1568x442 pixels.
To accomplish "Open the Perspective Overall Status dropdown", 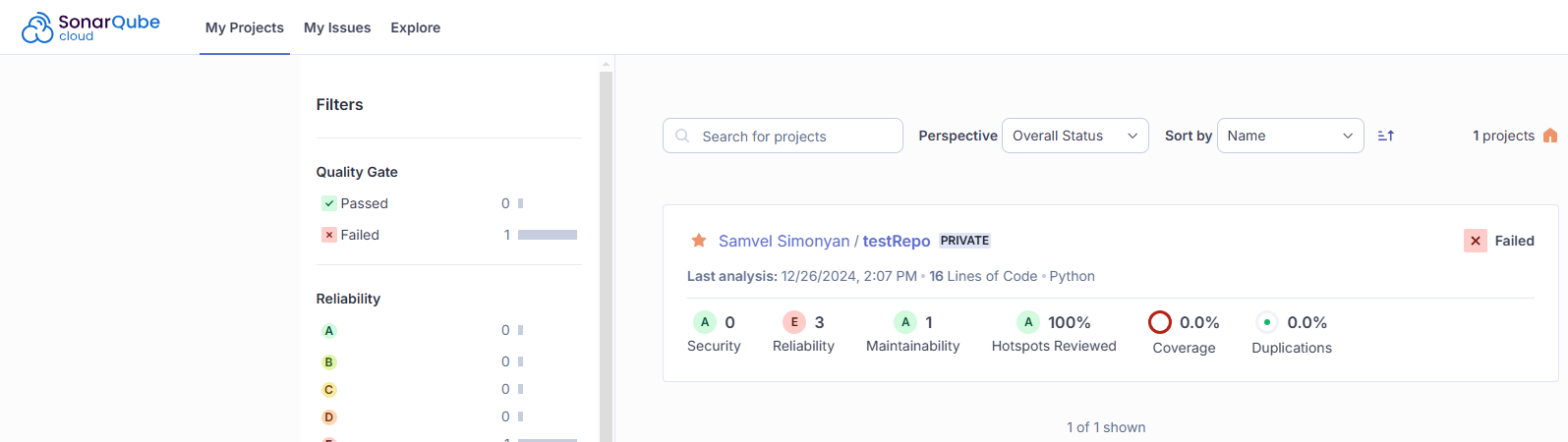I will pos(1075,136).
